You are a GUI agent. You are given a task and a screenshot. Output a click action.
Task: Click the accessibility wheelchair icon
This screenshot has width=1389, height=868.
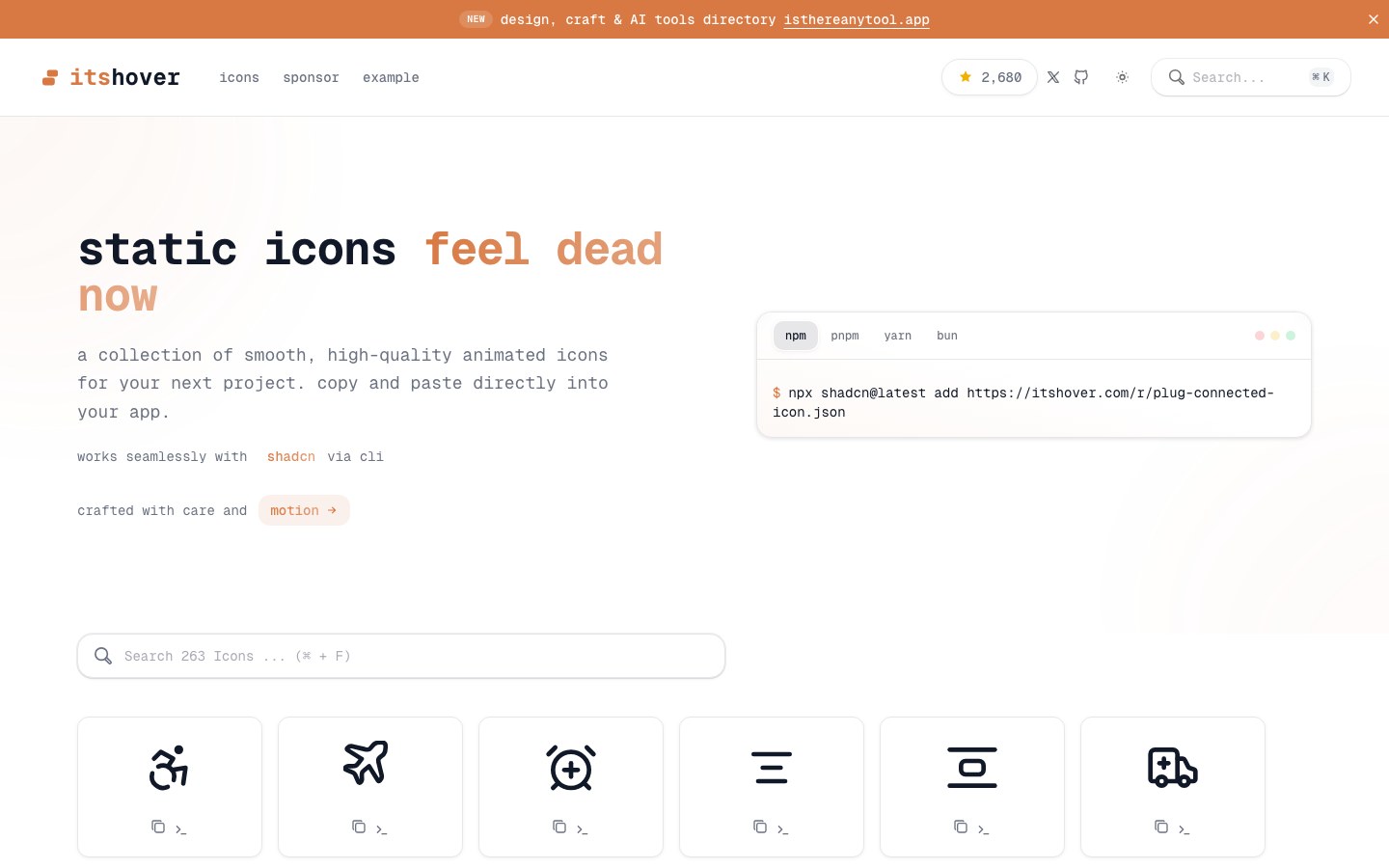pos(169,768)
